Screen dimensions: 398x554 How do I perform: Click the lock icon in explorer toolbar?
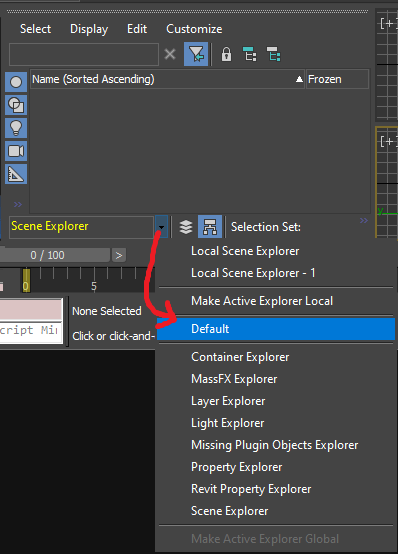(226, 54)
